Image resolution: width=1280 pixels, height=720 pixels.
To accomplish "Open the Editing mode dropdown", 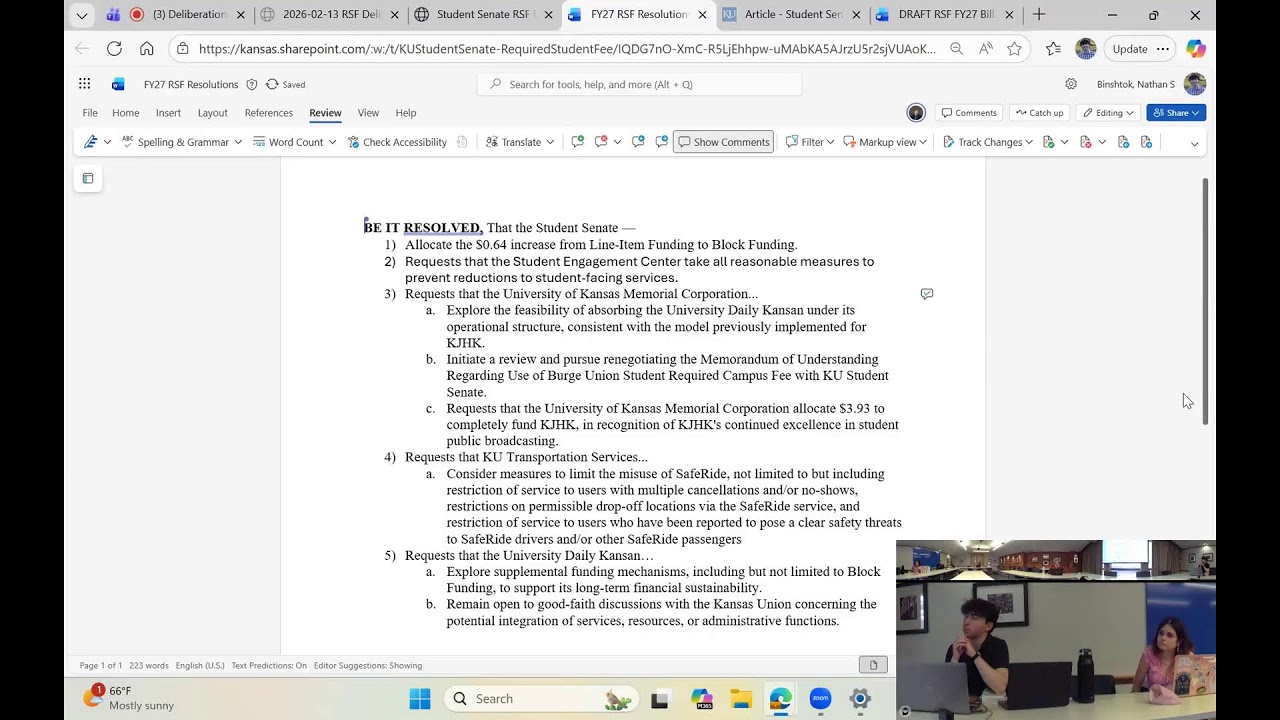I will (x=1108, y=113).
